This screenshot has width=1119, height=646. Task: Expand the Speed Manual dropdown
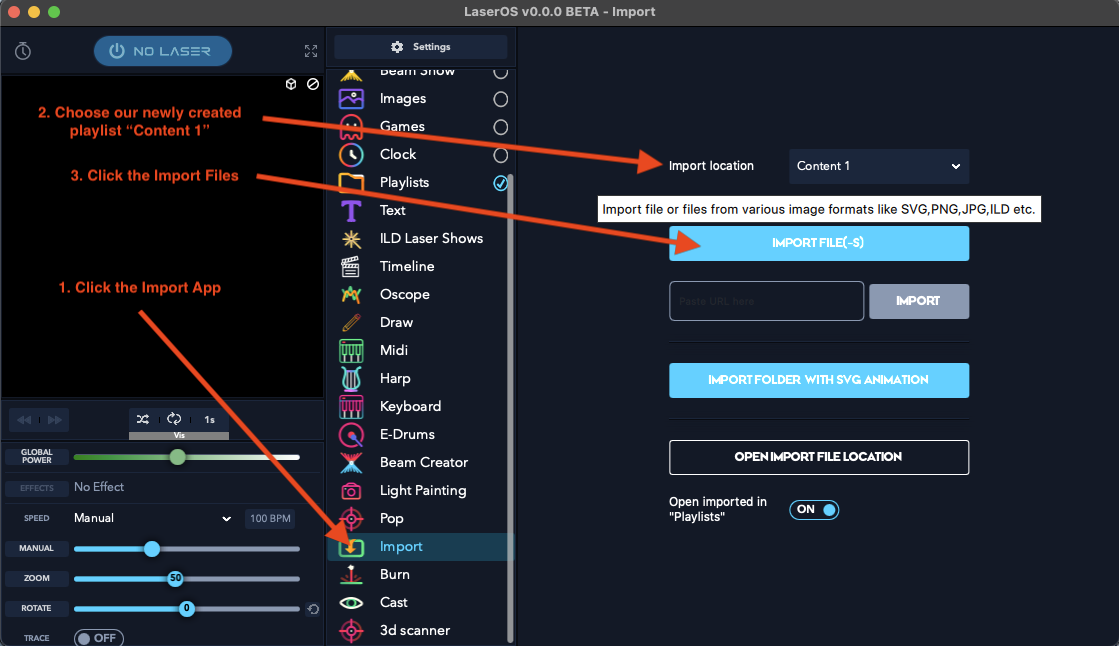coord(152,518)
